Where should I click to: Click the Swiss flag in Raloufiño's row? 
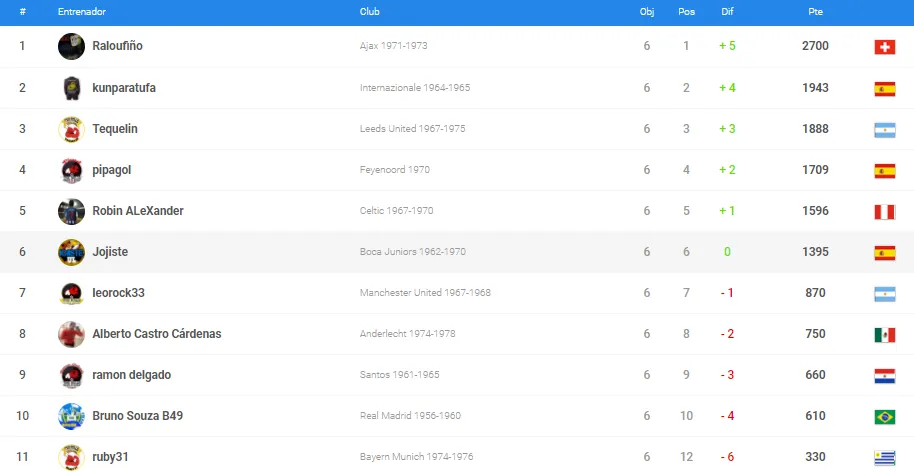pyautogui.click(x=884, y=47)
